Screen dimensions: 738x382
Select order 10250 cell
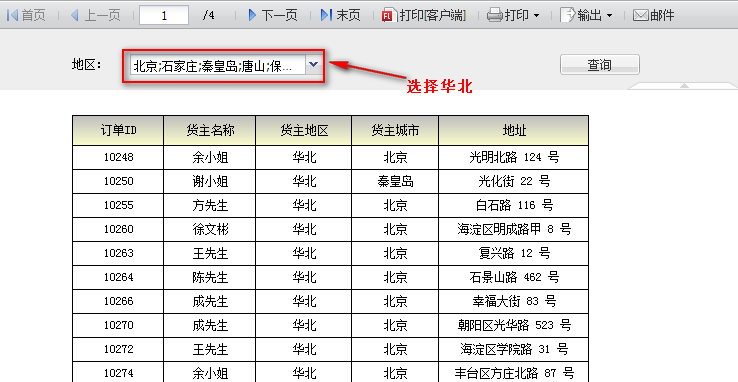[118, 181]
